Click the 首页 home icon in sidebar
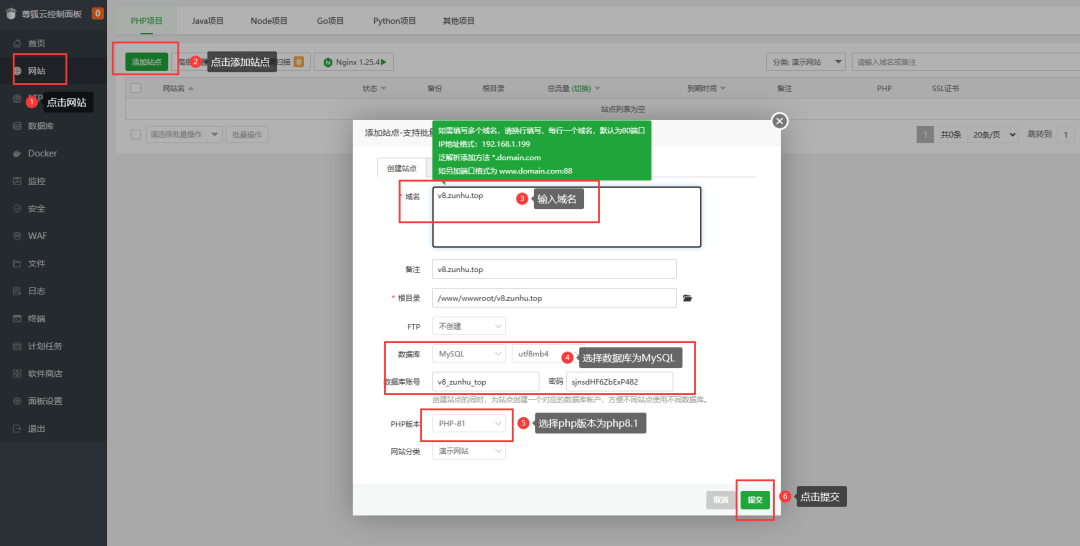This screenshot has height=546, width=1080. pyautogui.click(x=17, y=43)
